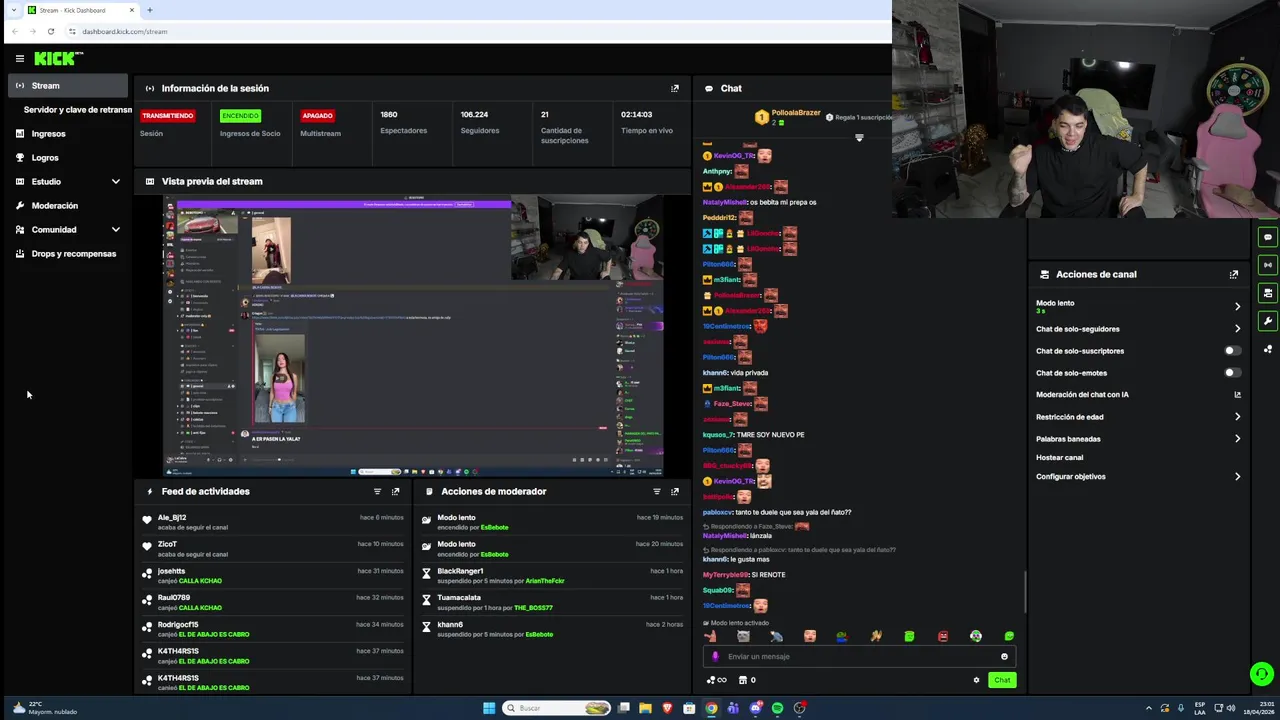Viewport: 1280px width, 720px height.
Task: Click the activity feed dots icon in right sidebar
Action: [x=1268, y=349]
